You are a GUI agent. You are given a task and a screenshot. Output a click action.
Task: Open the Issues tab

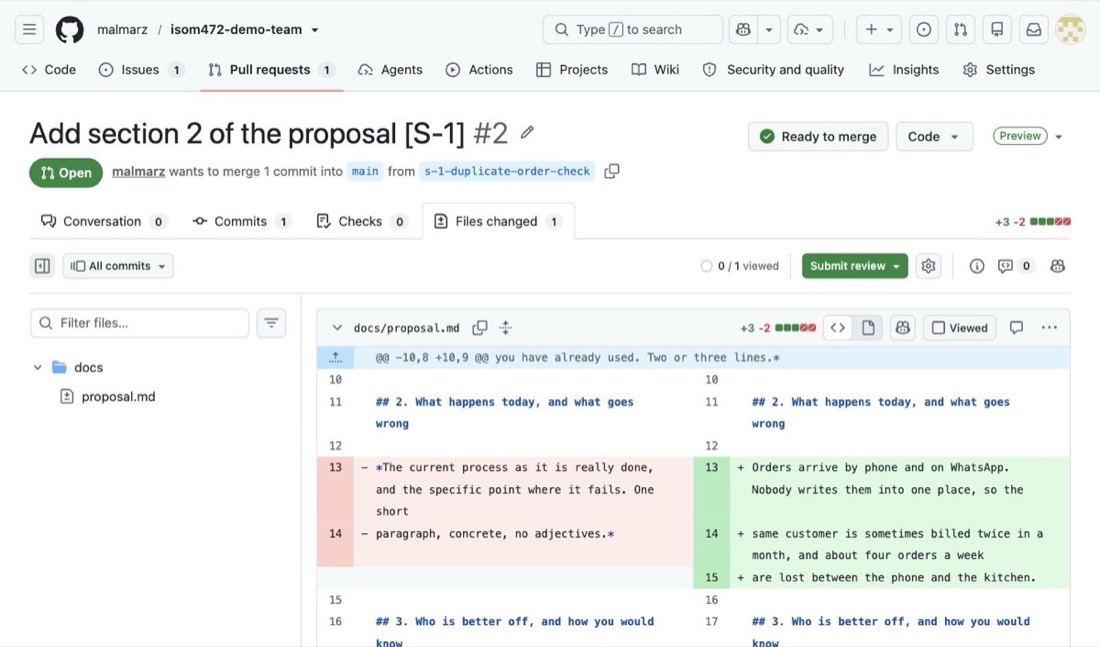point(141,69)
